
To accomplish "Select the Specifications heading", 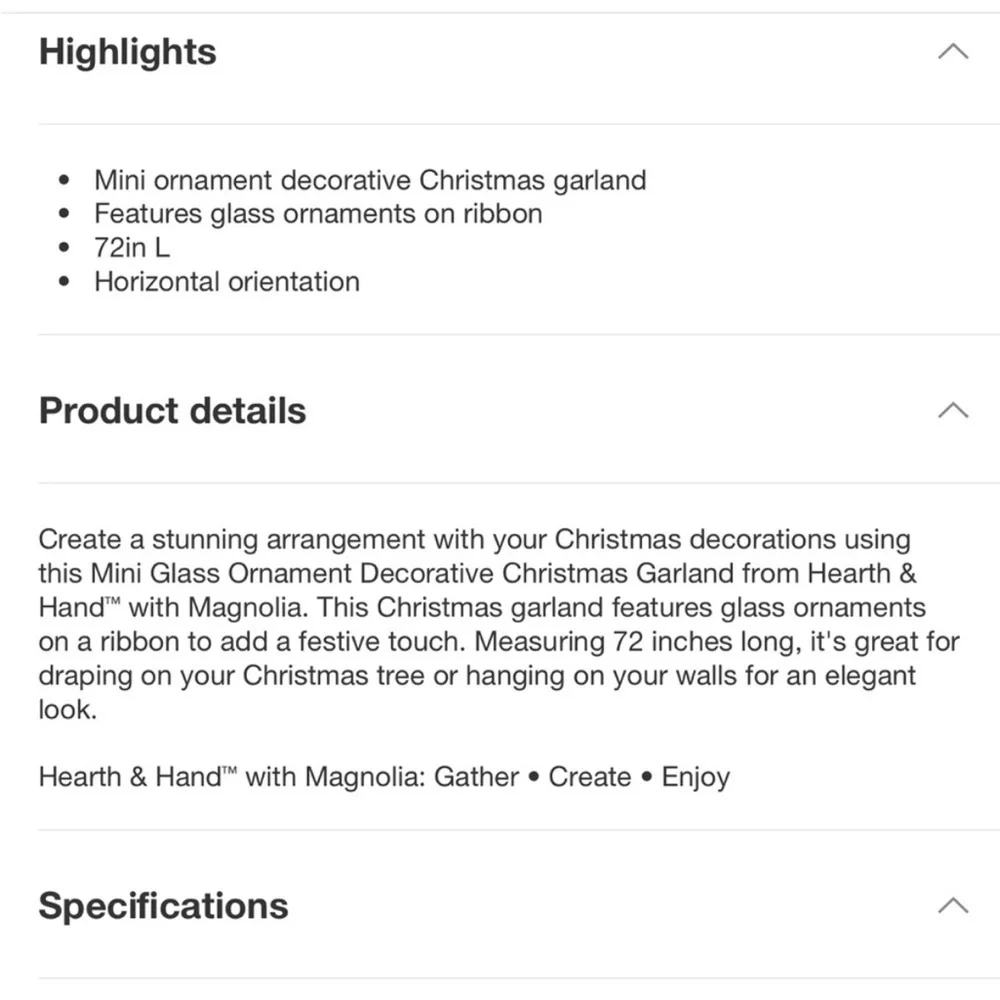I will 163,906.
